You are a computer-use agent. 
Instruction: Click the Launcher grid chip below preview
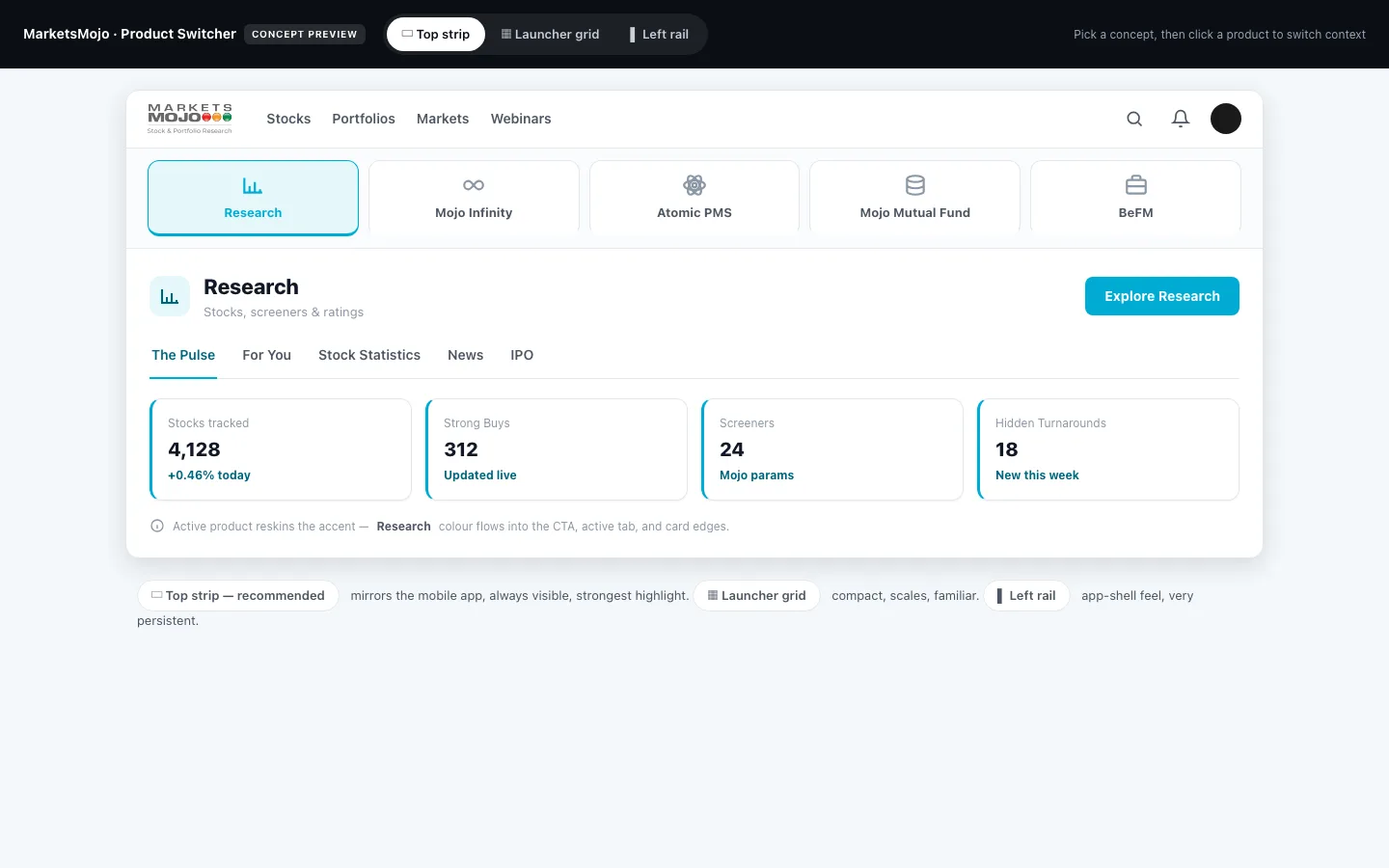[x=757, y=596]
